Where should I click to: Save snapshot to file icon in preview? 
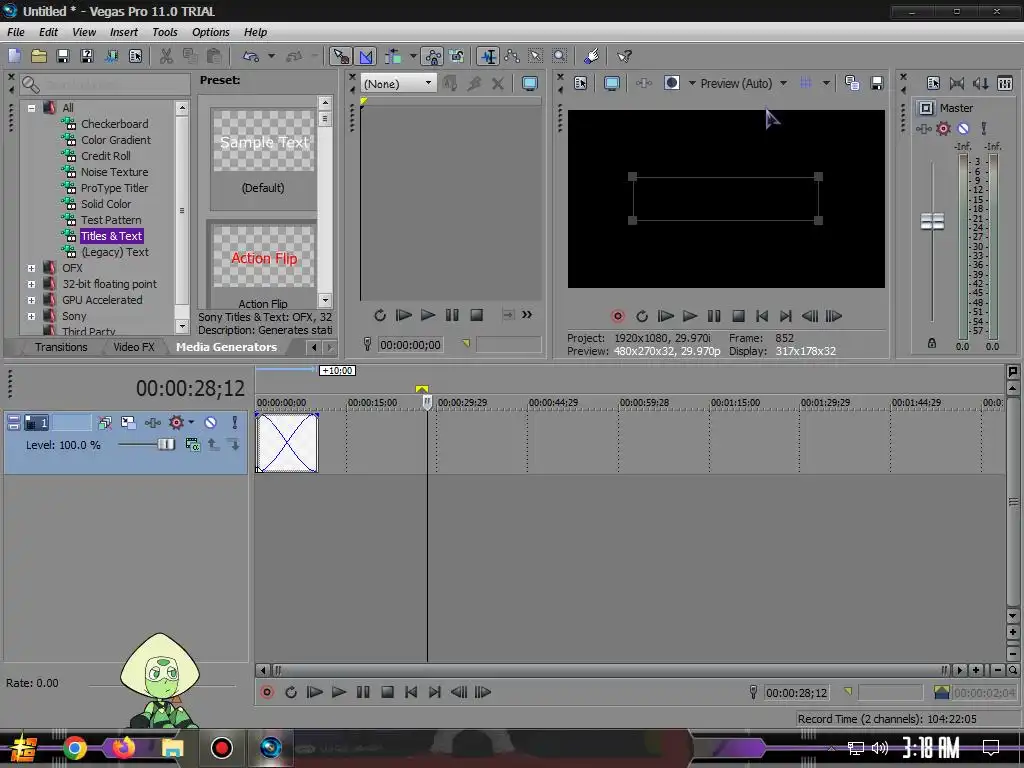click(x=877, y=83)
